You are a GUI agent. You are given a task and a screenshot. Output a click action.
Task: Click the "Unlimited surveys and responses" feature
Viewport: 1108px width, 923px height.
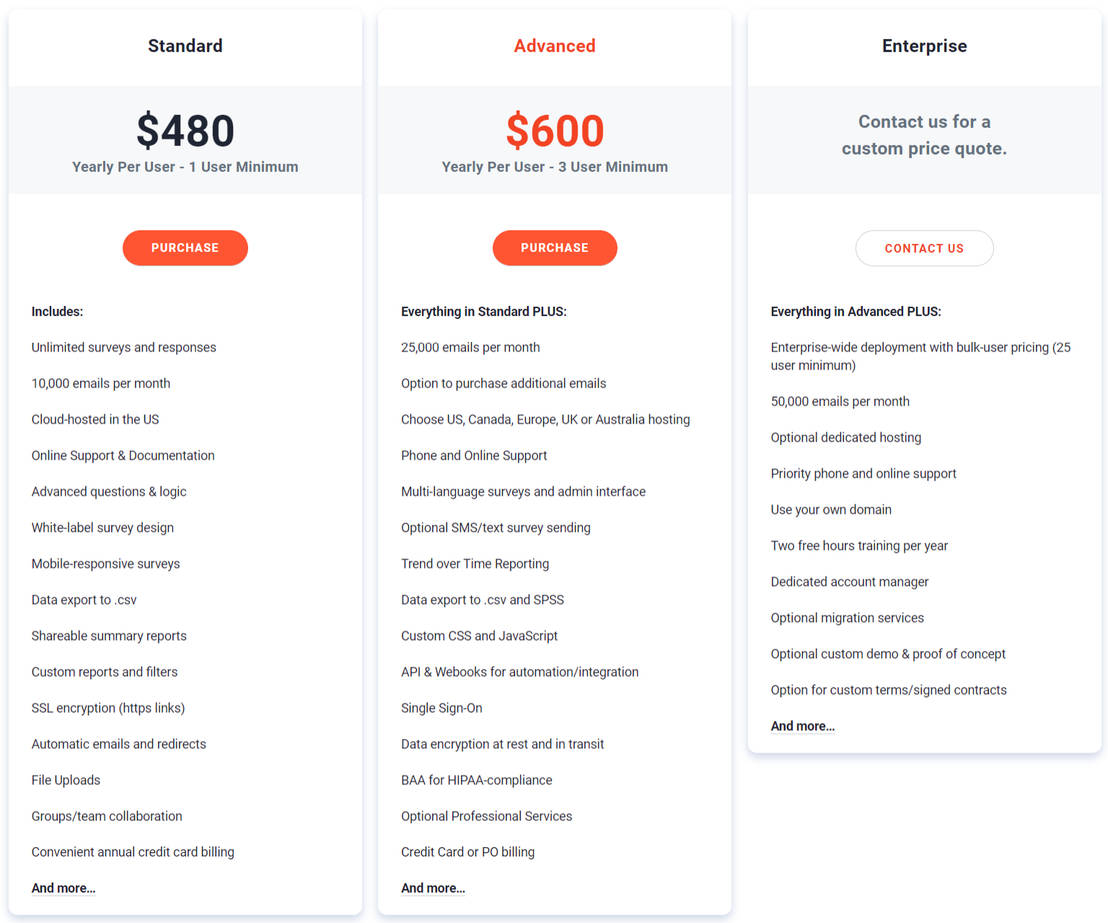click(123, 347)
